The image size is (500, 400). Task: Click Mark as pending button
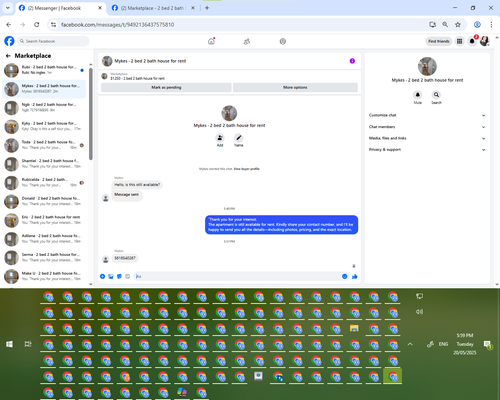(x=166, y=87)
